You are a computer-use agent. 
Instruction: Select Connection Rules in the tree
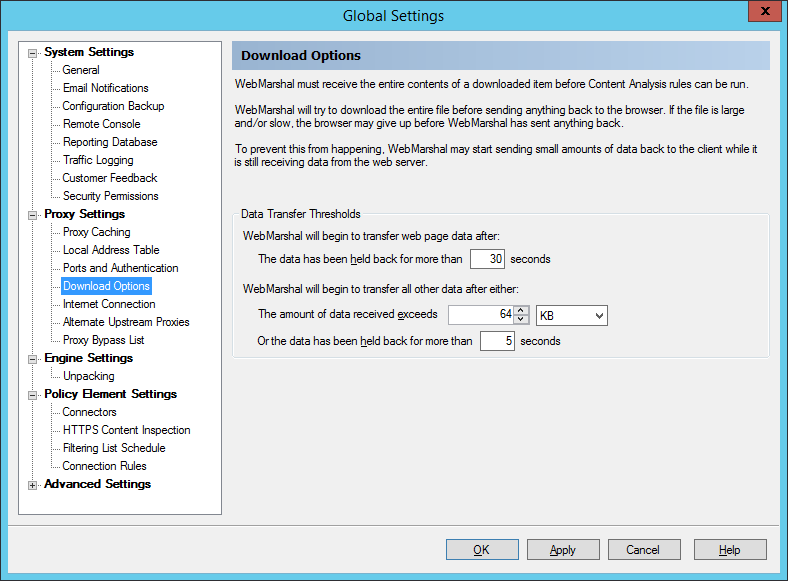click(105, 466)
